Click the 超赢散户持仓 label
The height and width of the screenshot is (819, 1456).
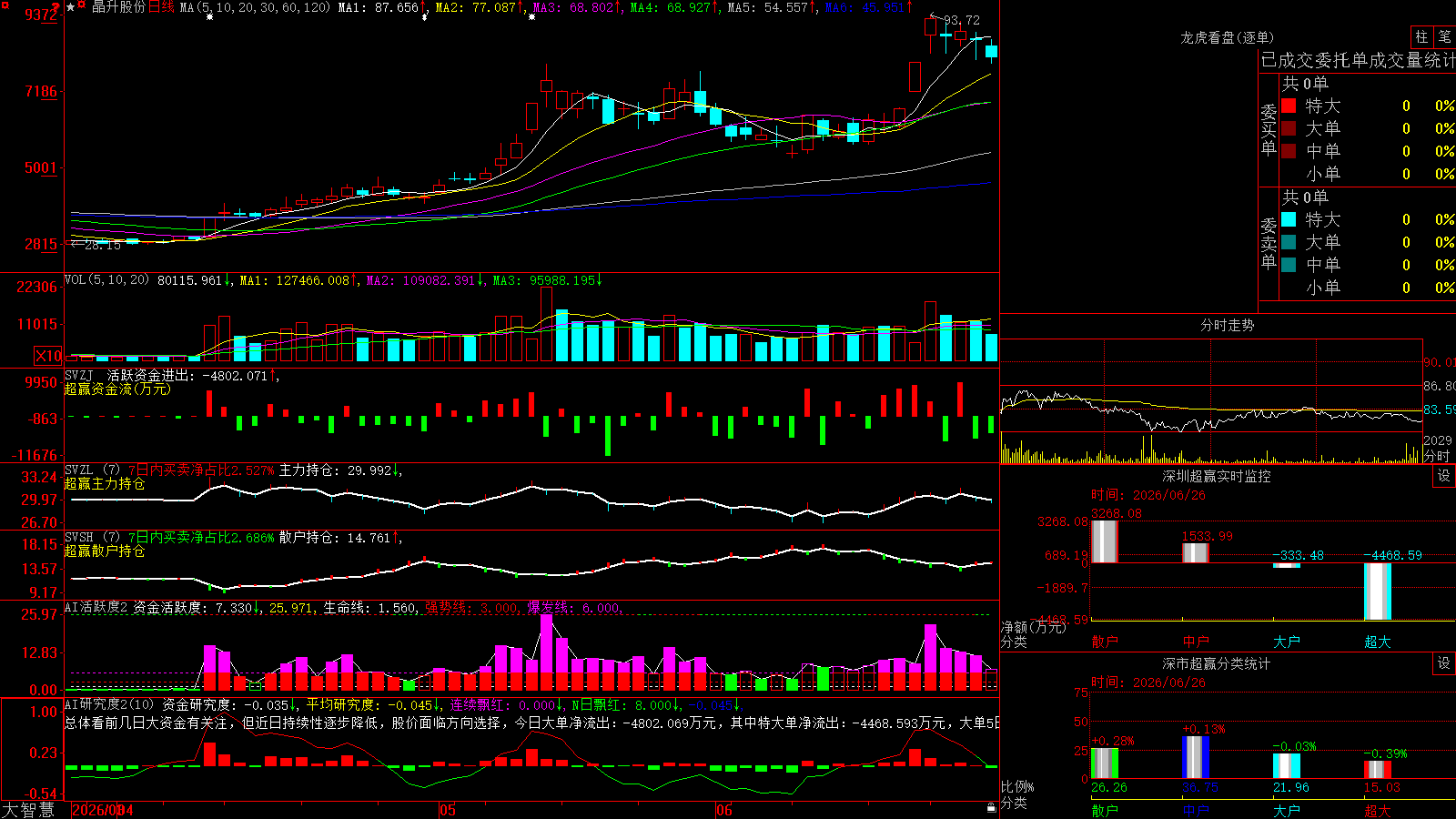tap(105, 551)
